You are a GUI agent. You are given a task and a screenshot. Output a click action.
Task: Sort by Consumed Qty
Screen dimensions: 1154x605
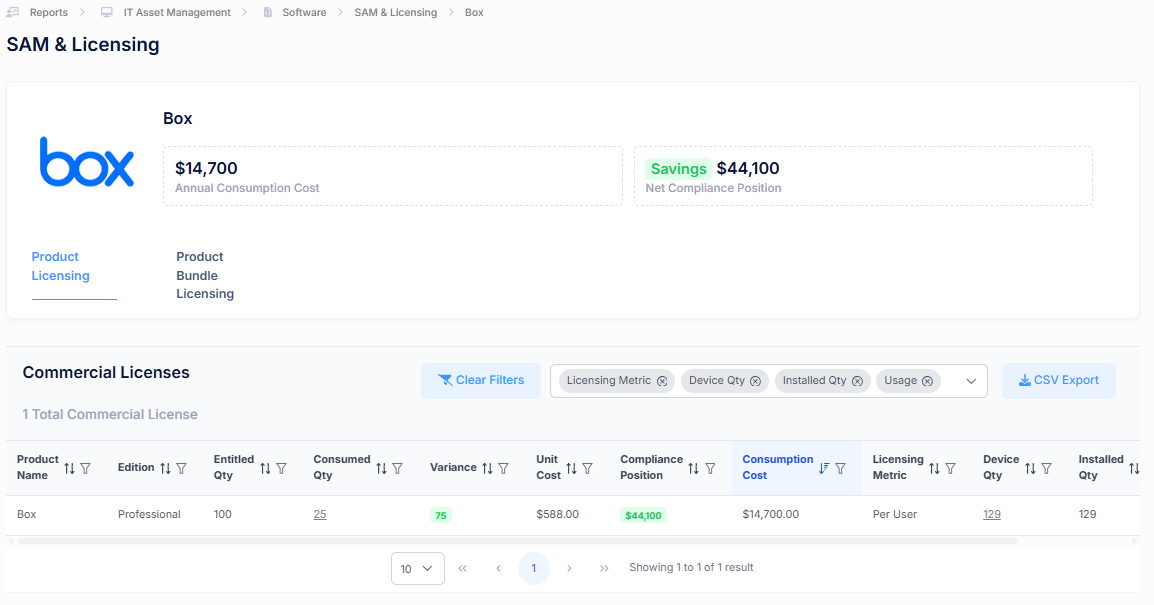pyautogui.click(x=381, y=468)
